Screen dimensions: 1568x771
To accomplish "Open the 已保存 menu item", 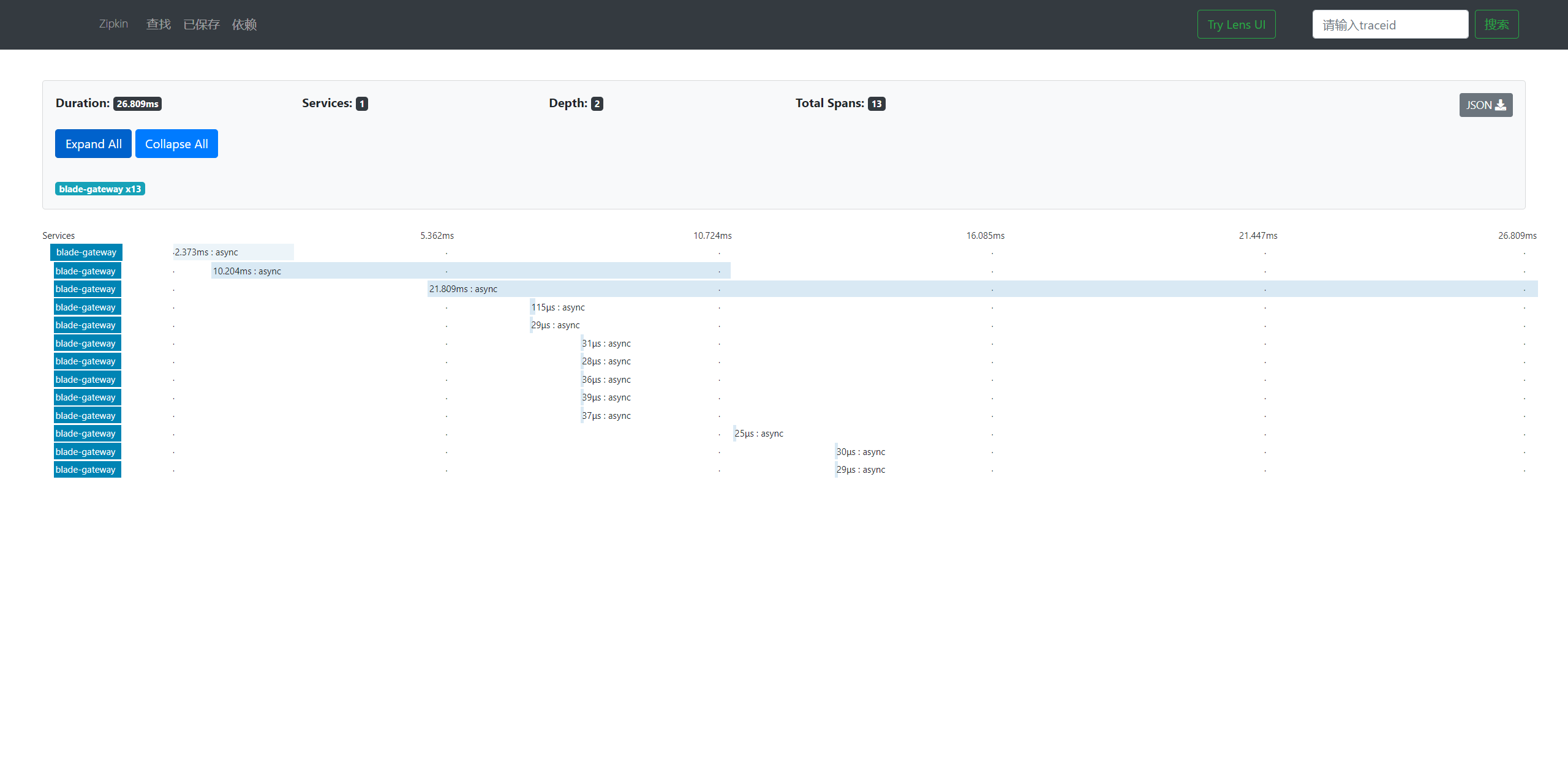I will [x=201, y=24].
